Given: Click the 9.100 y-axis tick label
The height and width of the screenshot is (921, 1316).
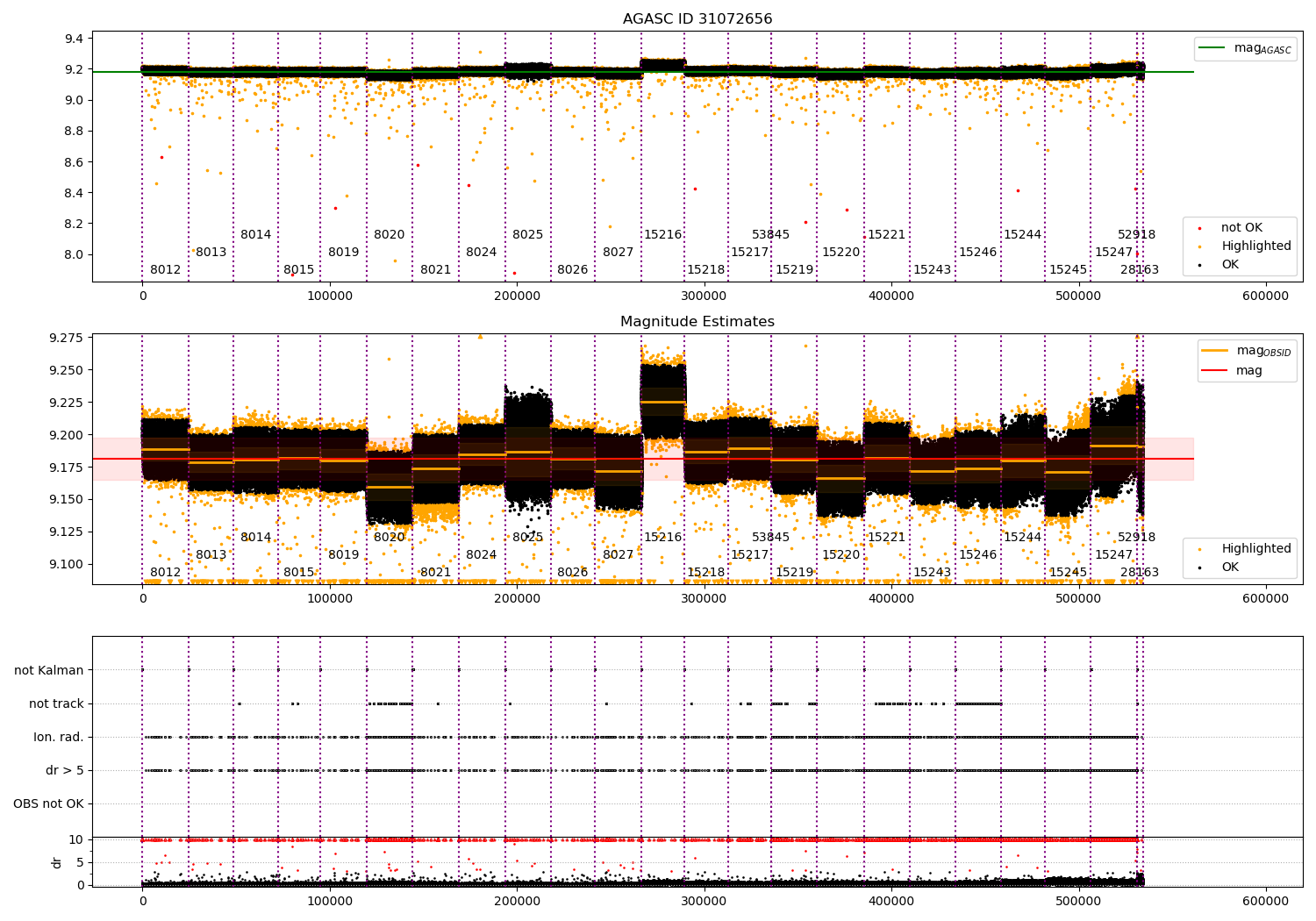Looking at the screenshot, I should tap(67, 565).
